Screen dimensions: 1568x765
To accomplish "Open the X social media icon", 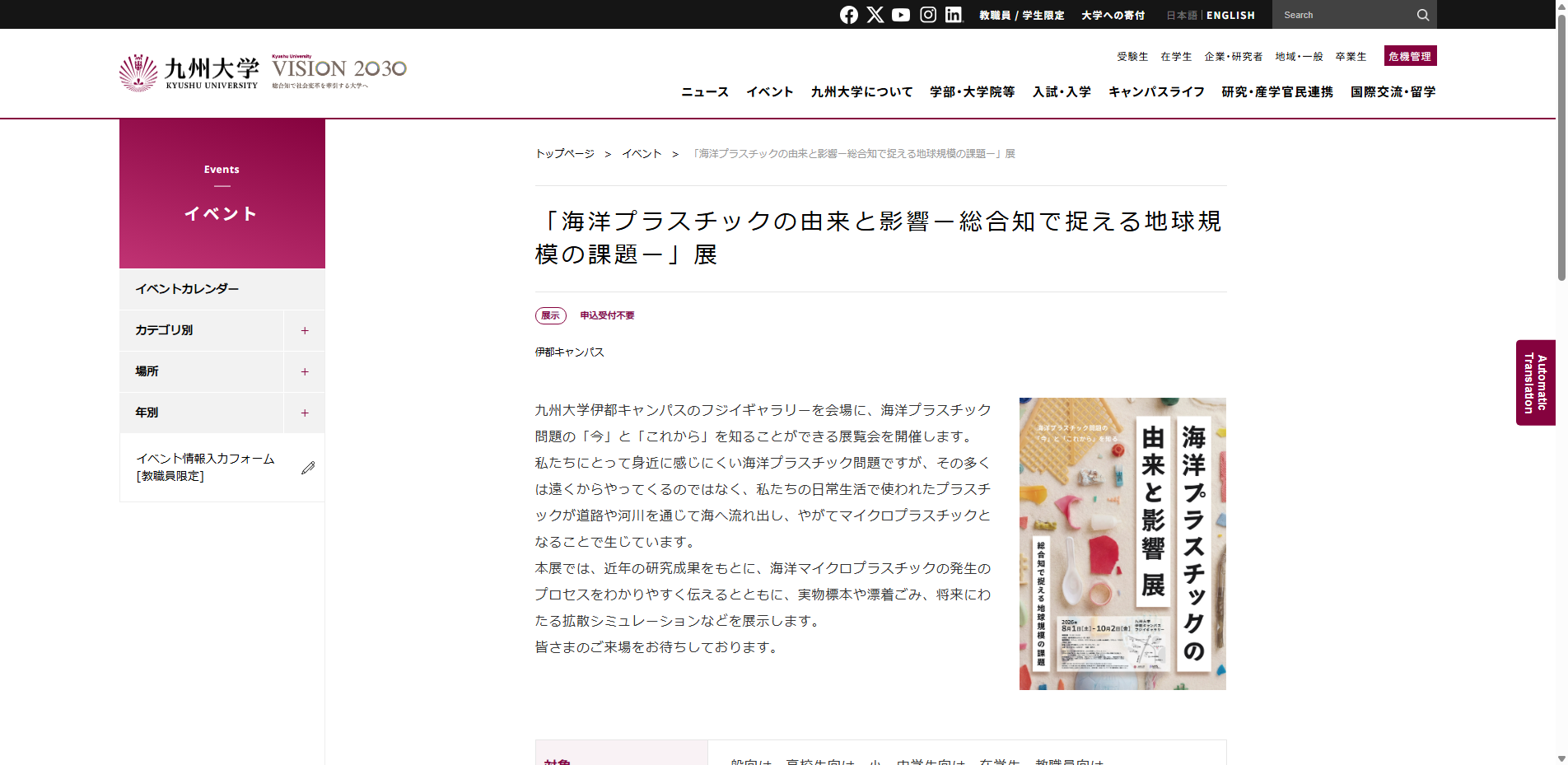I will pyautogui.click(x=875, y=15).
